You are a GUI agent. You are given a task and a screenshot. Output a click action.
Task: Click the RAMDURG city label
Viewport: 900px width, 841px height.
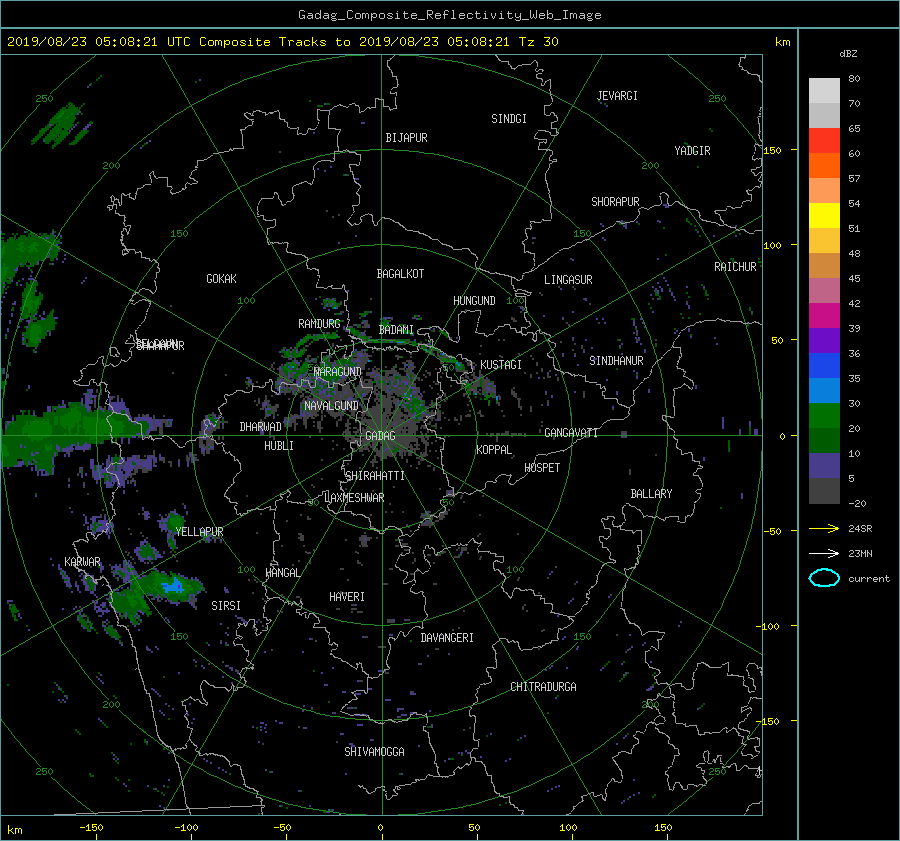(x=319, y=324)
